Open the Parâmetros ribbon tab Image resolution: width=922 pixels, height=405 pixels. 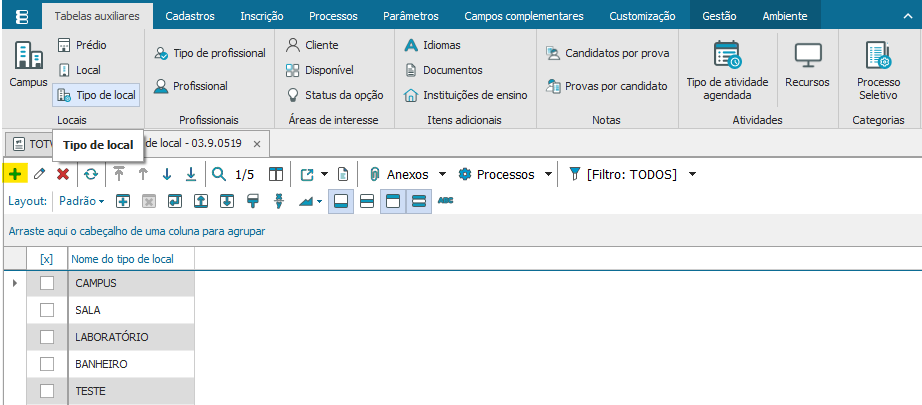[x=410, y=16]
